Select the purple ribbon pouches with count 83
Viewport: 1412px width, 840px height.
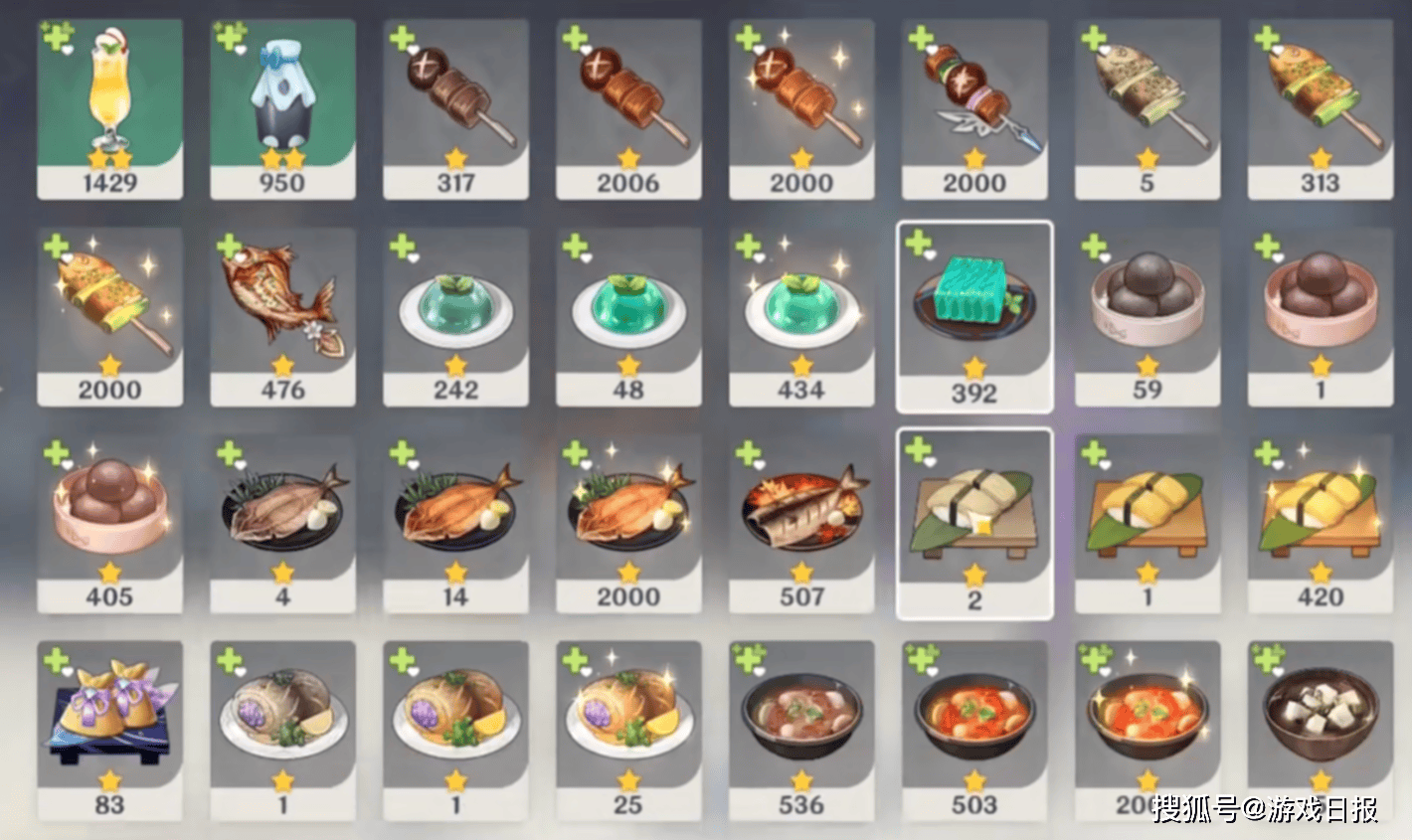[109, 731]
